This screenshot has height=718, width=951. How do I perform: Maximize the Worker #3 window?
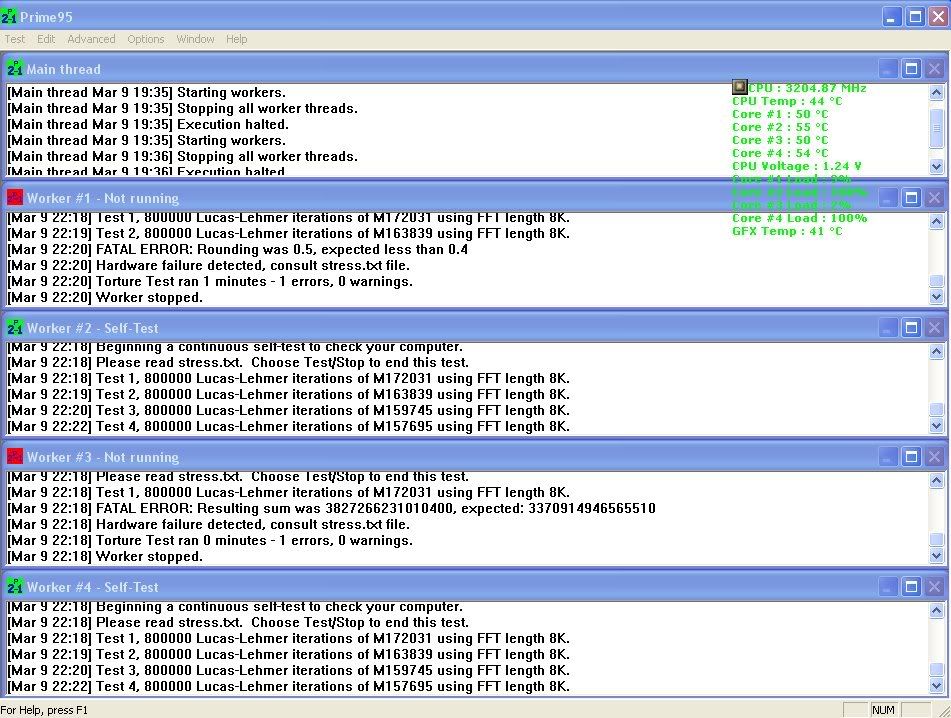pos(911,457)
